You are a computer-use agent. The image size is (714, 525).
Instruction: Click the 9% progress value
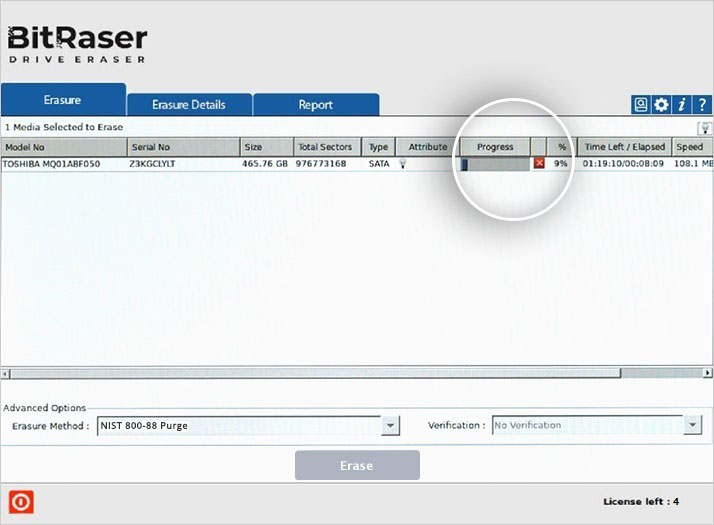561,163
